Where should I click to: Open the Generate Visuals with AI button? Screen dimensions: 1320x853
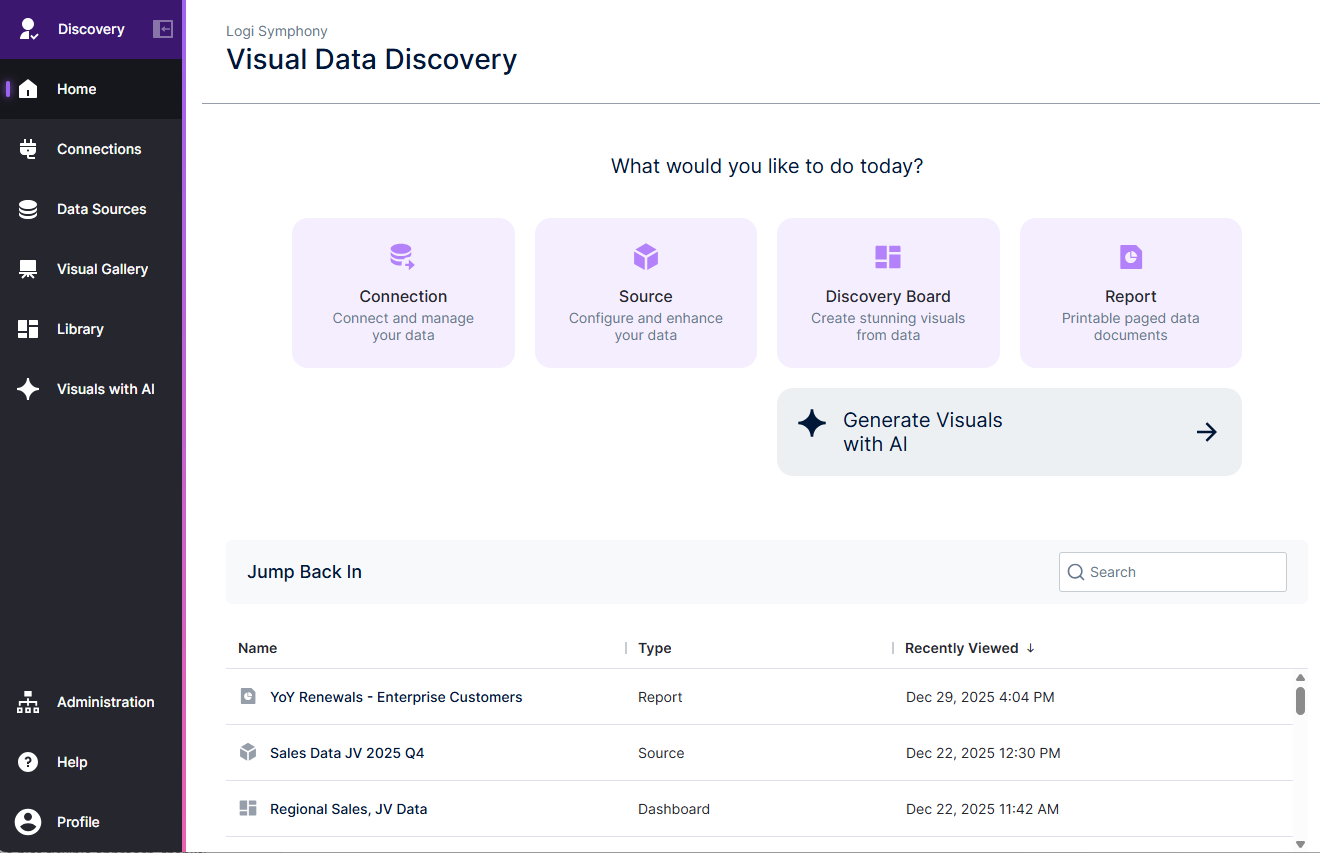tap(1008, 431)
